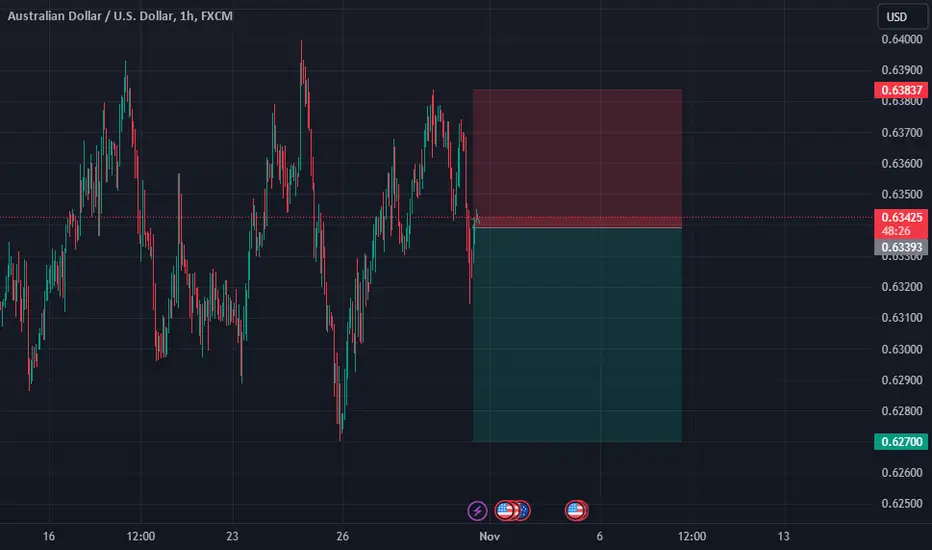This screenshot has width=932, height=550.
Task: Click the 0.64000 price axis label
Action: [902, 39]
